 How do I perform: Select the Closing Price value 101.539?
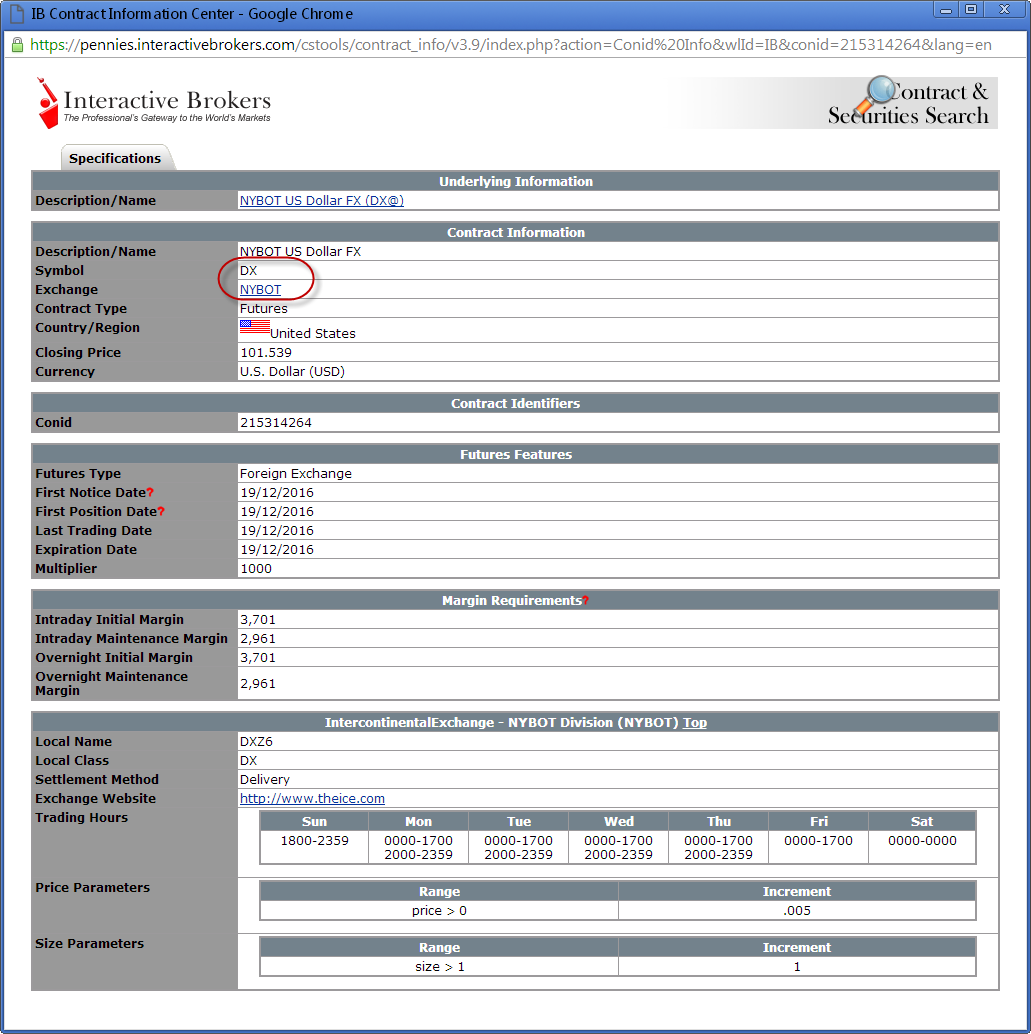pyautogui.click(x=266, y=353)
